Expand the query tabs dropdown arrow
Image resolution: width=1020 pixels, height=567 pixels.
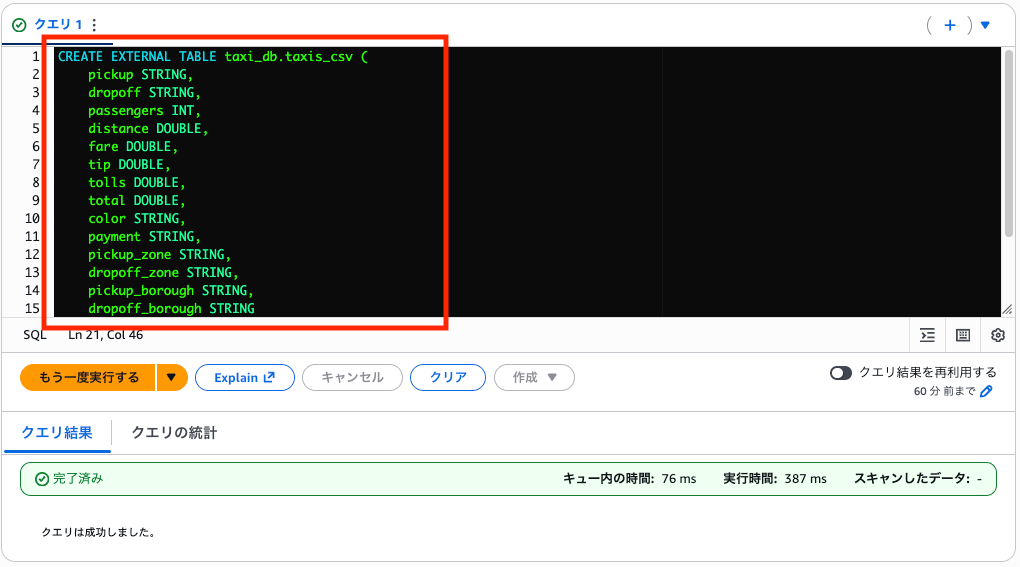[x=985, y=25]
